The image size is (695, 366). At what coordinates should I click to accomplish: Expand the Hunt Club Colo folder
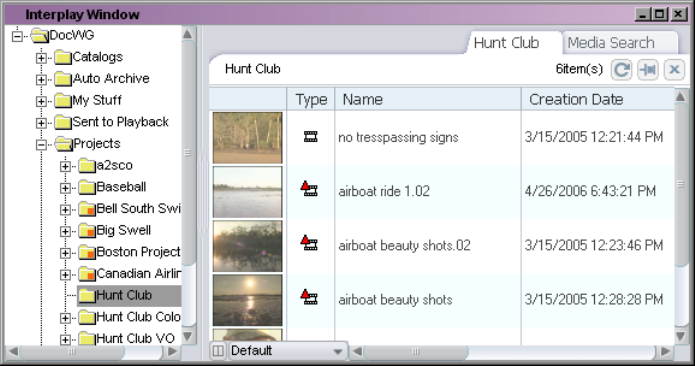point(65,319)
